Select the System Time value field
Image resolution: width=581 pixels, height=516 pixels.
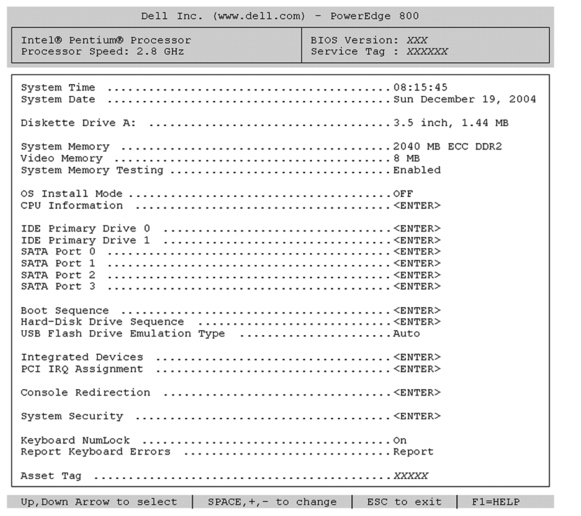[x=420, y=87]
